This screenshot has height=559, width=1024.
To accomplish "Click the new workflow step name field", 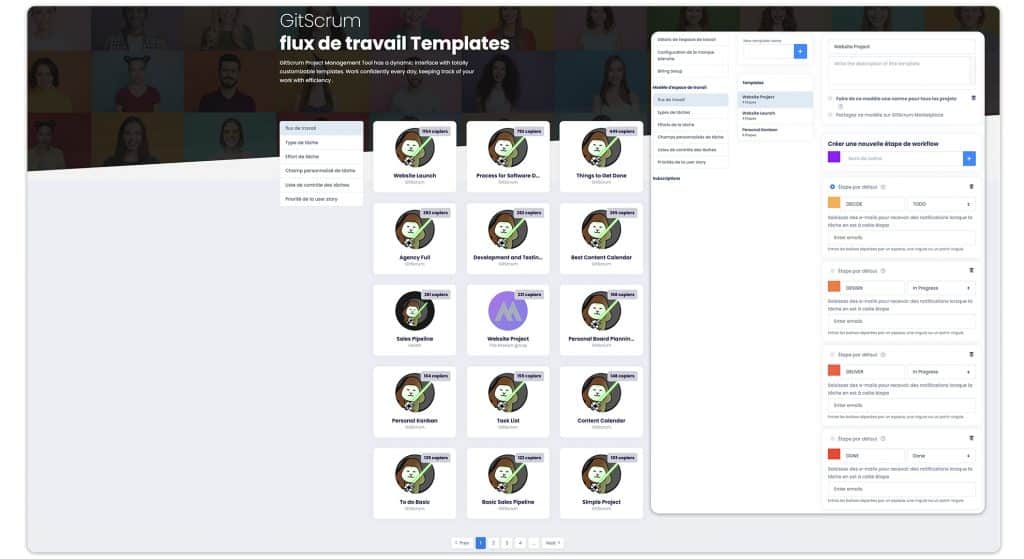I will click(x=901, y=158).
